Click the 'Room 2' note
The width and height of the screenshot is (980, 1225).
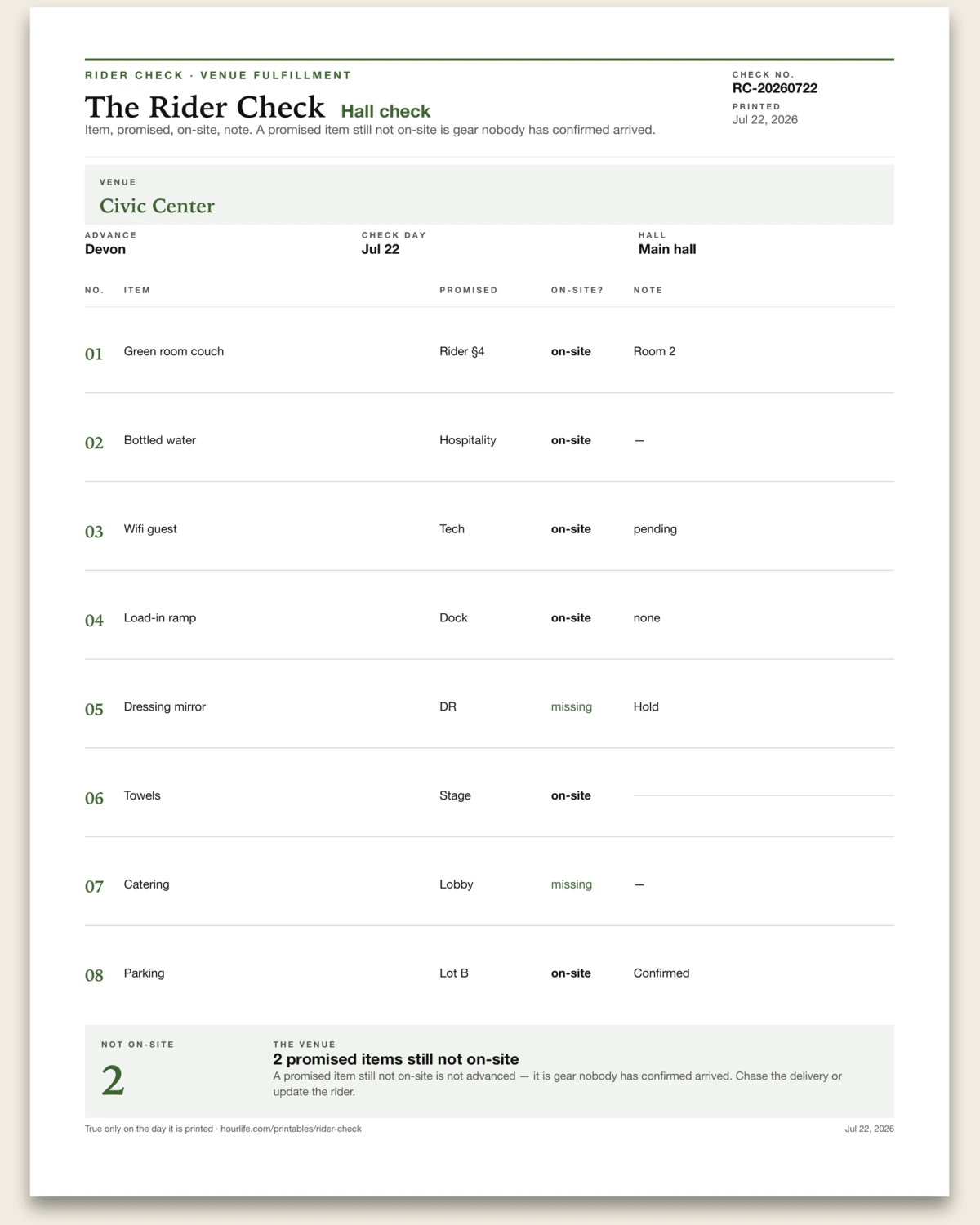(654, 351)
